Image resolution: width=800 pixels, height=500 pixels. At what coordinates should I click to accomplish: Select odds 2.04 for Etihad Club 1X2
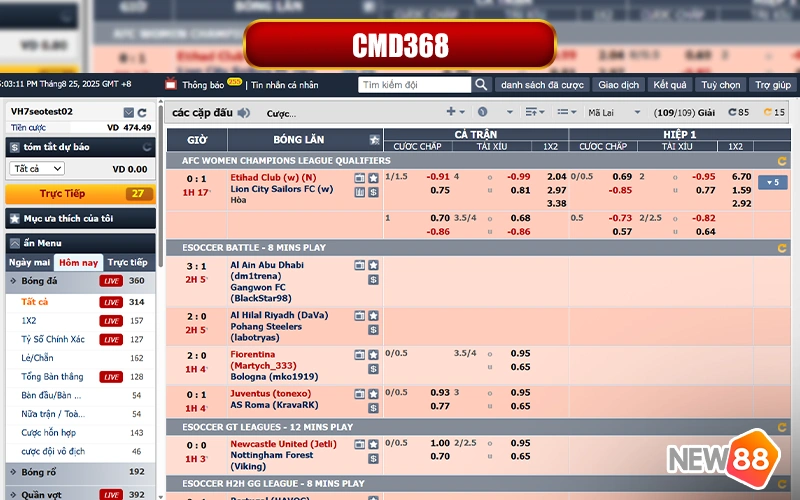556,177
